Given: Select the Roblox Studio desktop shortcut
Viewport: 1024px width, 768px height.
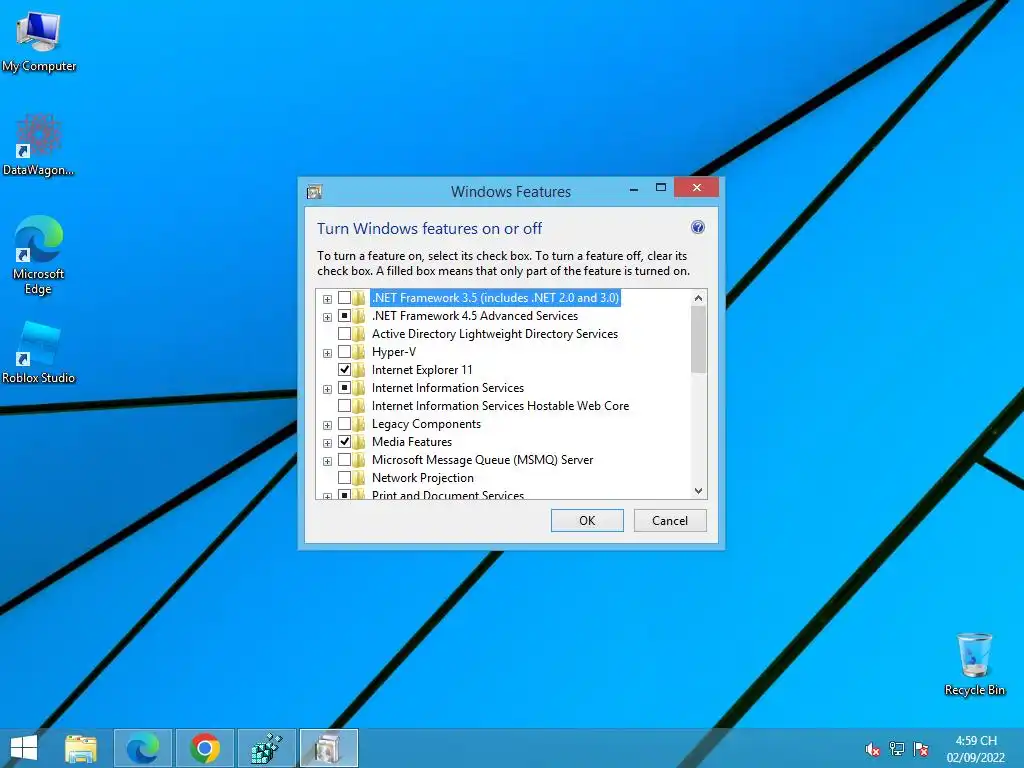Looking at the screenshot, I should tap(39, 353).
